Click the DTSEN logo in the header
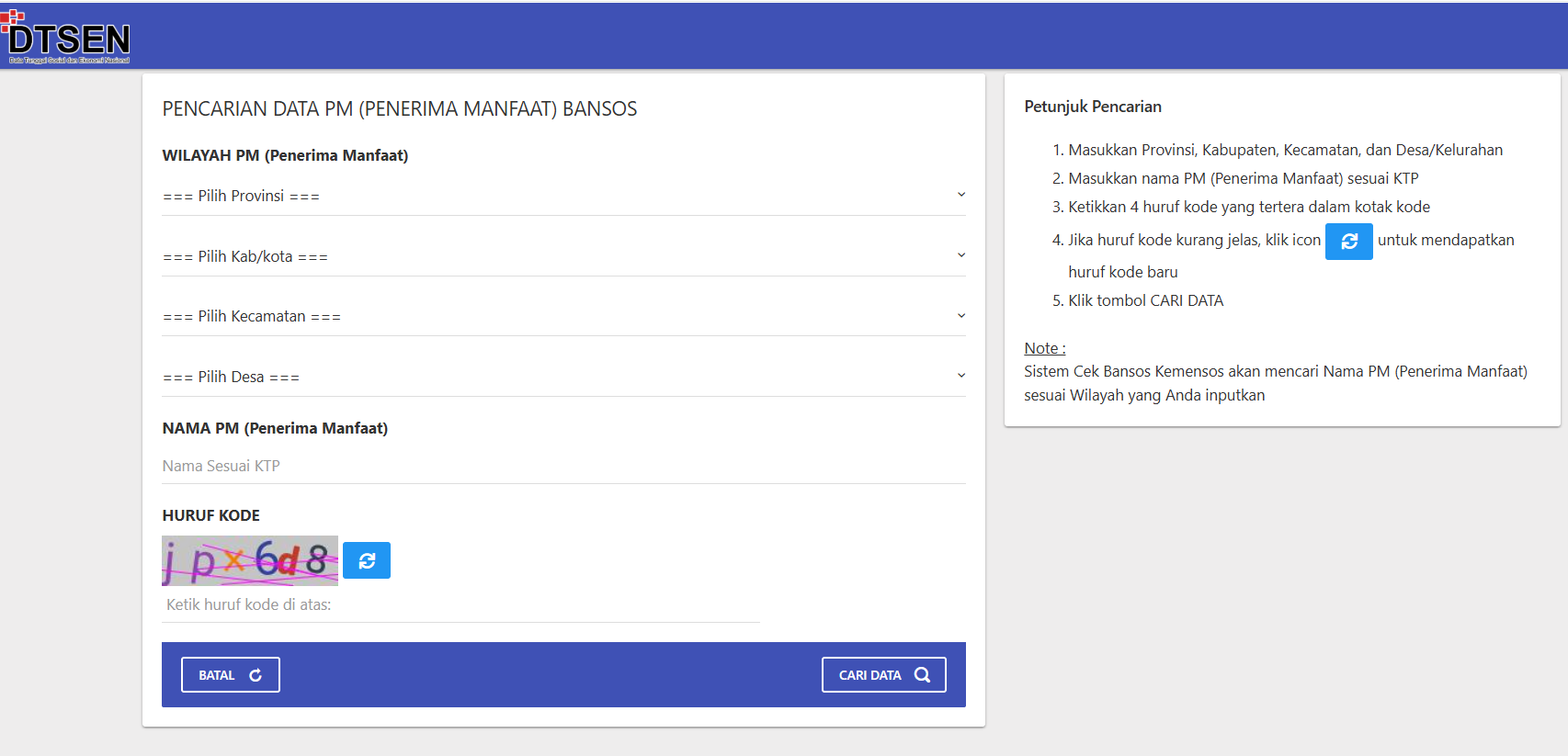This screenshot has width=1568, height=756. coord(67,39)
